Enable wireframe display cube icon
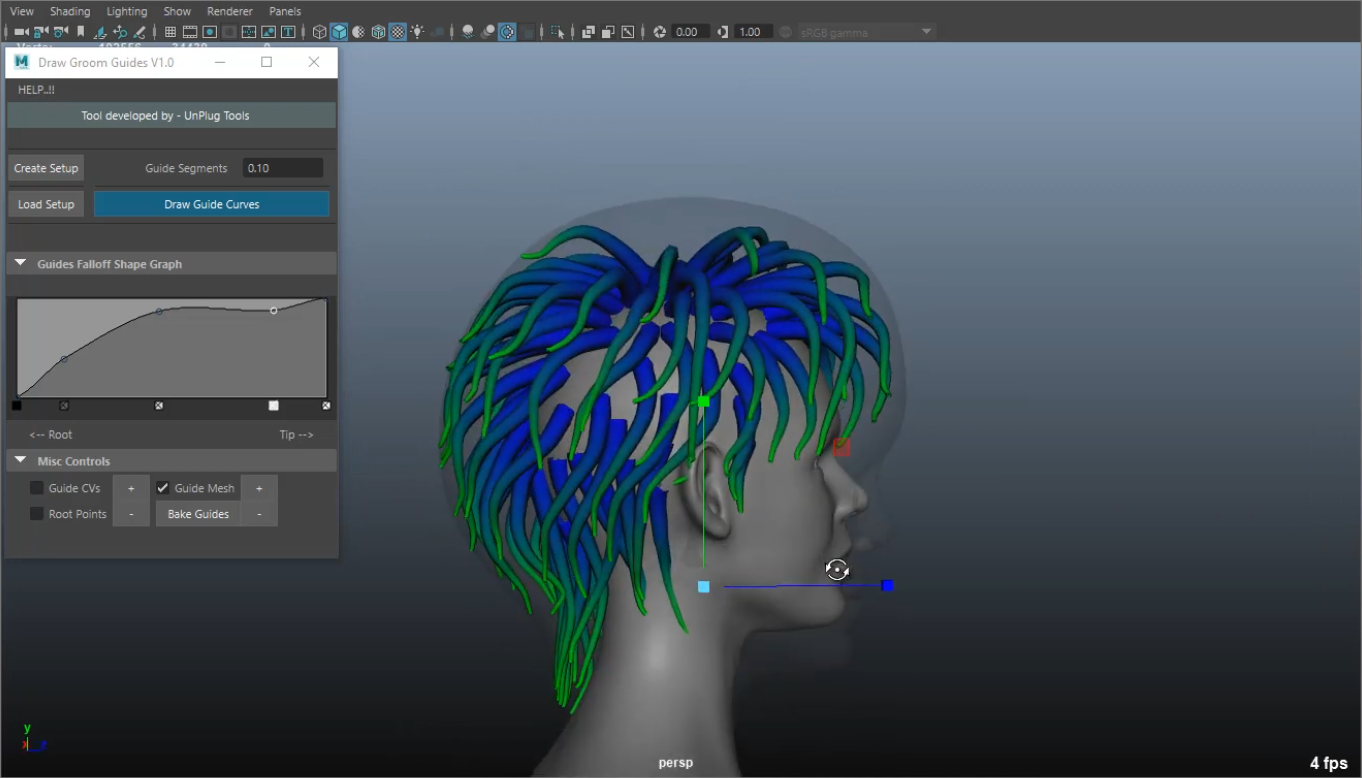This screenshot has width=1362, height=778. coord(320,32)
